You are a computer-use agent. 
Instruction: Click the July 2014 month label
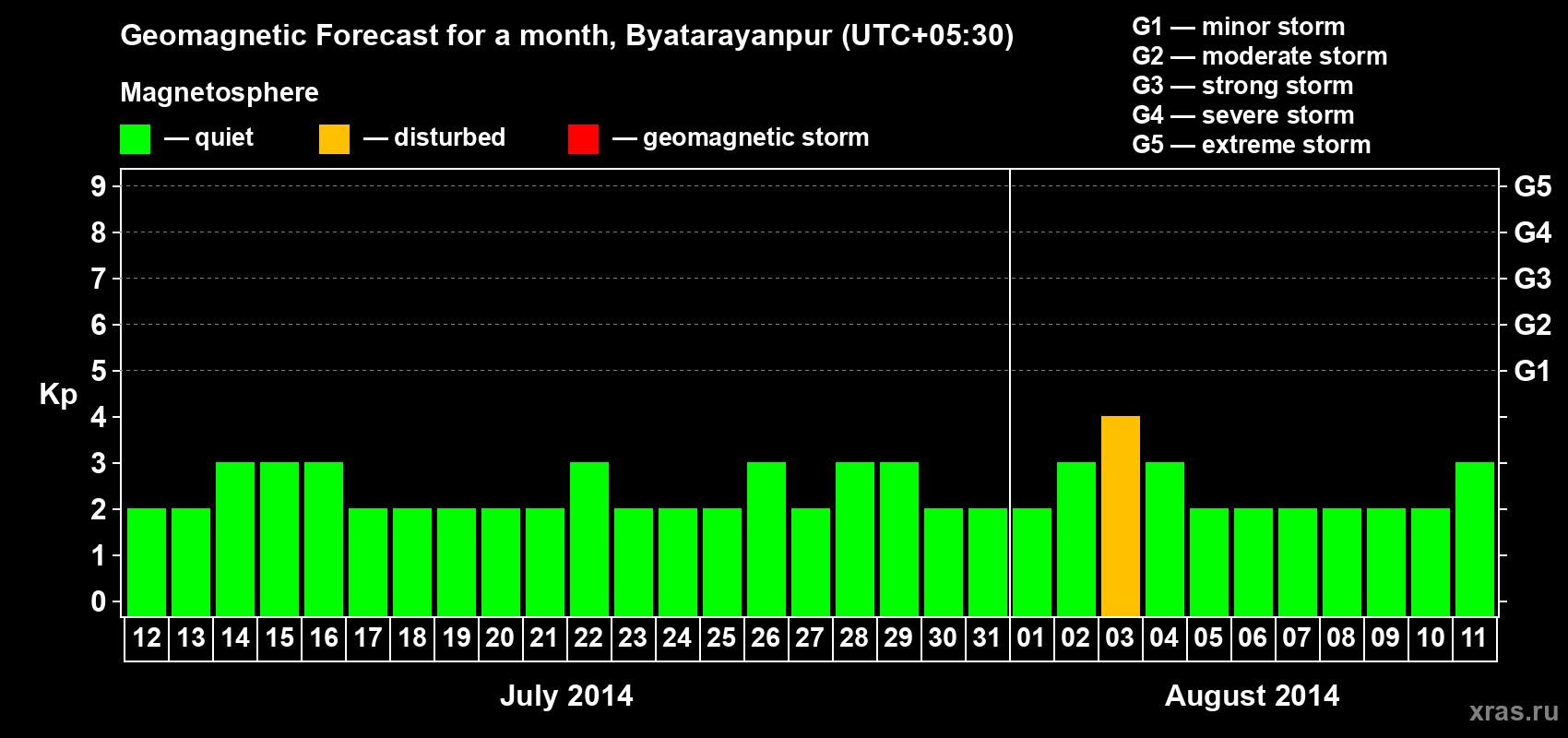566,696
